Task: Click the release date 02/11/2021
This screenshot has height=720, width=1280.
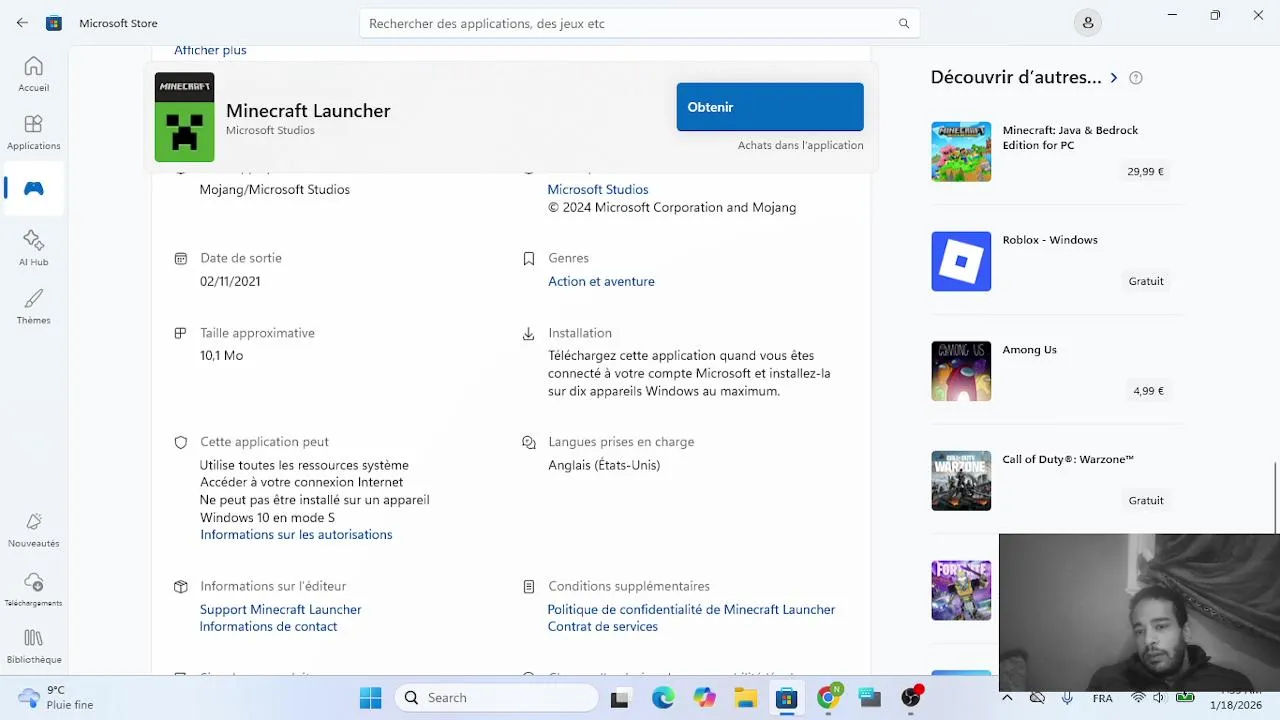Action: pos(230,281)
